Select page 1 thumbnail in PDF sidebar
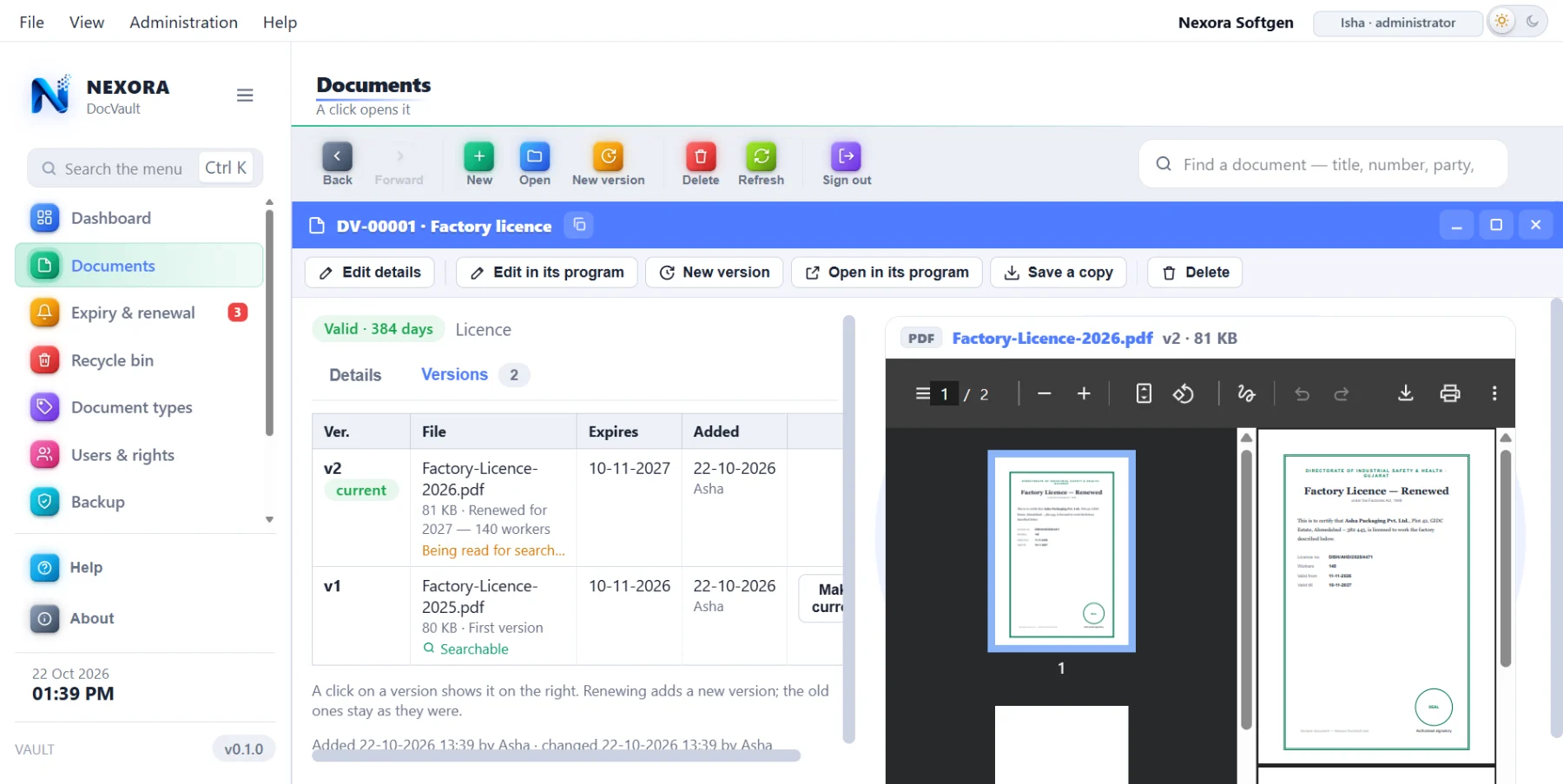This screenshot has width=1563, height=784. [x=1061, y=550]
